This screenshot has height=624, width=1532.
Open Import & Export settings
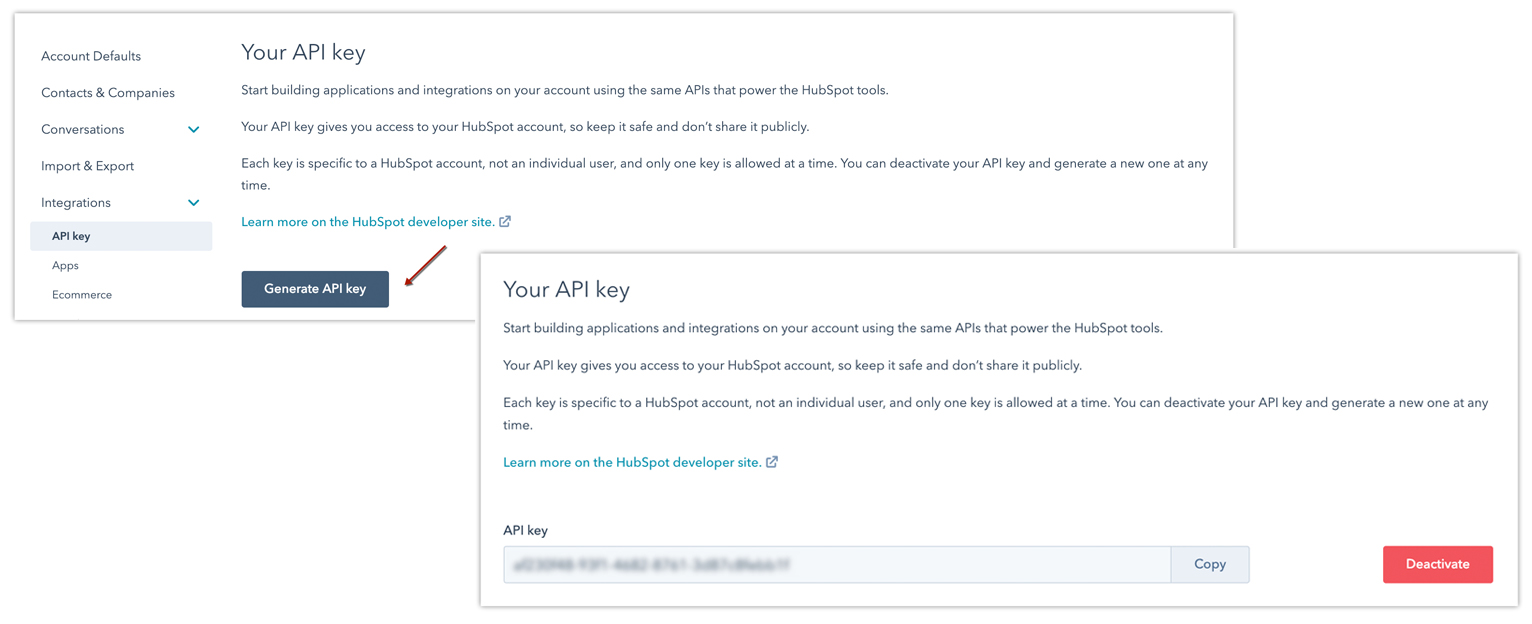pos(88,166)
